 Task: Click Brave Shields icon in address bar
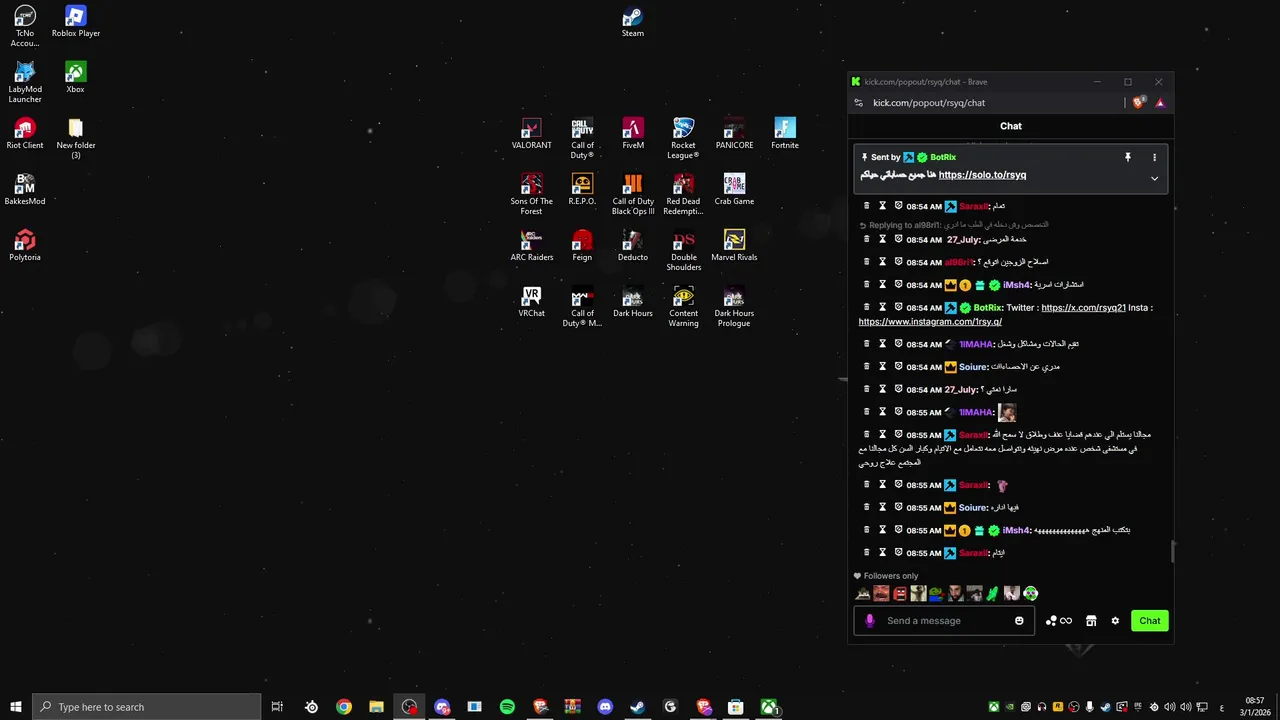click(x=1139, y=103)
